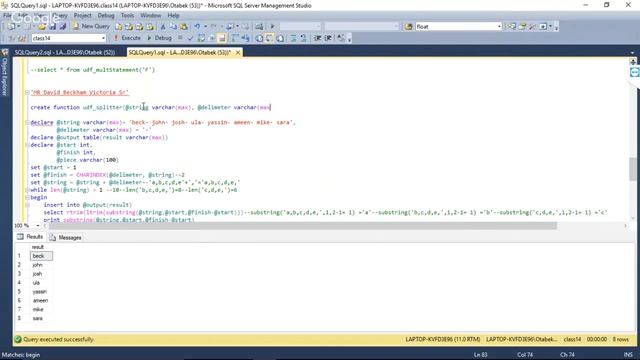Click the Decrease Indent icon
Viewport: 640px width, 360px height.
click(x=317, y=38)
